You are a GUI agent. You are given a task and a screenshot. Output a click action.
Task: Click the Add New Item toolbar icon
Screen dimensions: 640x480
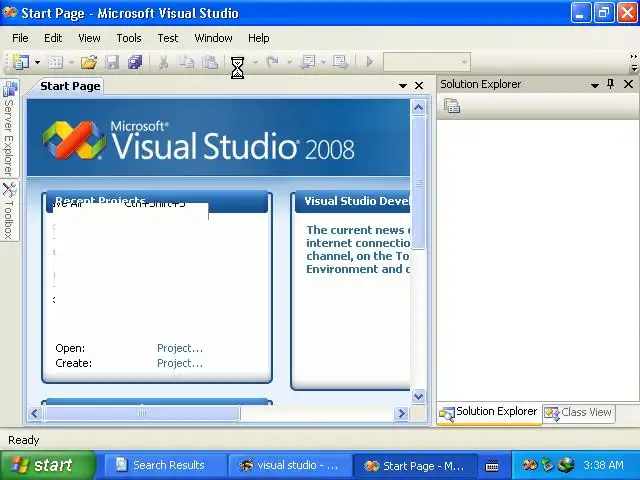pyautogui.click(x=56, y=62)
